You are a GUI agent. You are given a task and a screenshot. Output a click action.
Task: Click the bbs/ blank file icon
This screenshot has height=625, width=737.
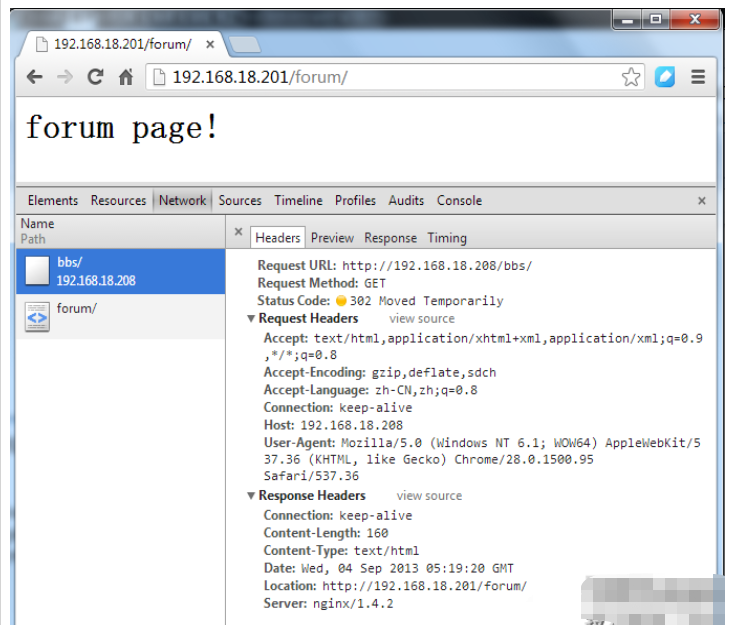[x=37, y=271]
